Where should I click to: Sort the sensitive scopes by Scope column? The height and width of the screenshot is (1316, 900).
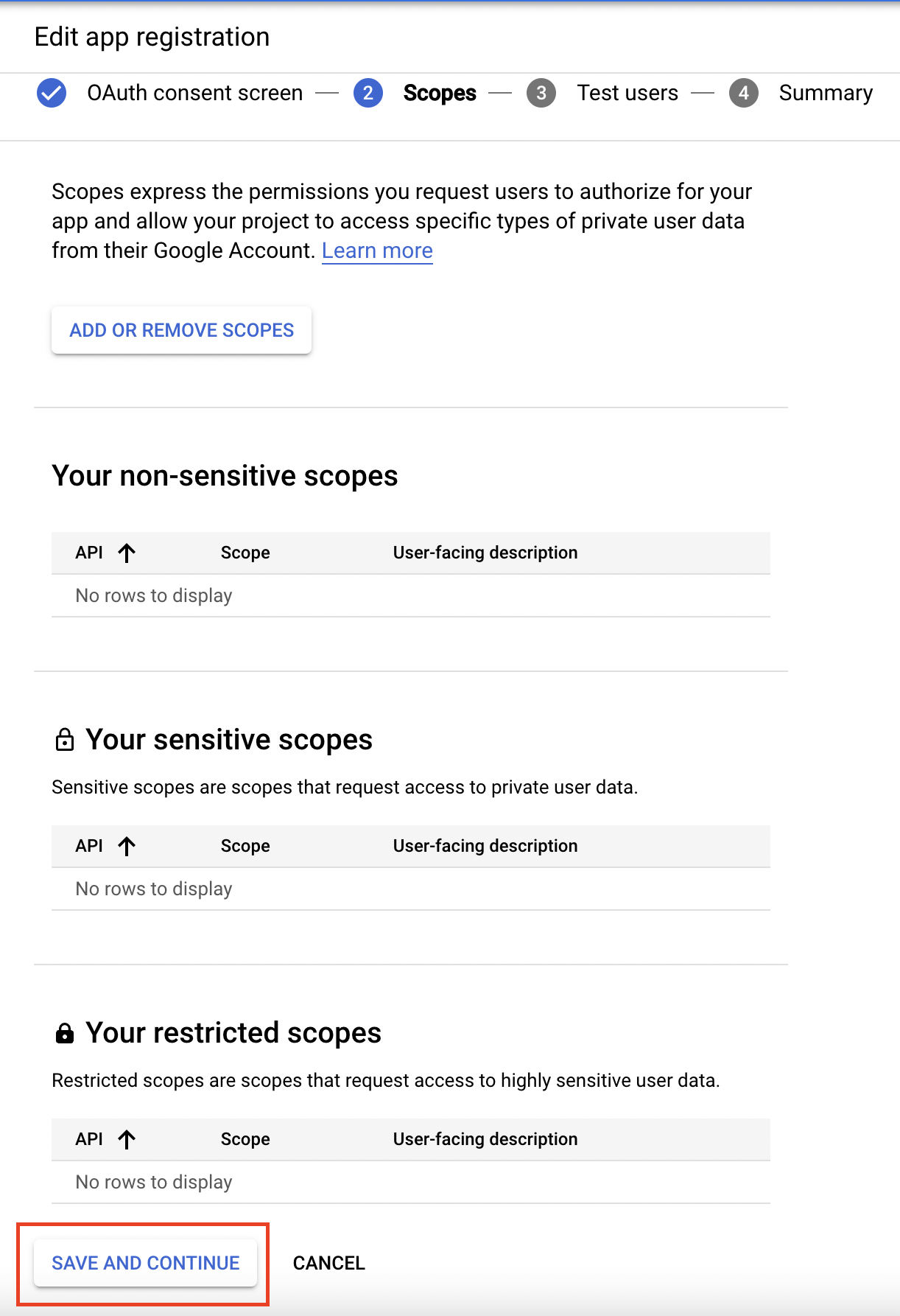point(245,846)
